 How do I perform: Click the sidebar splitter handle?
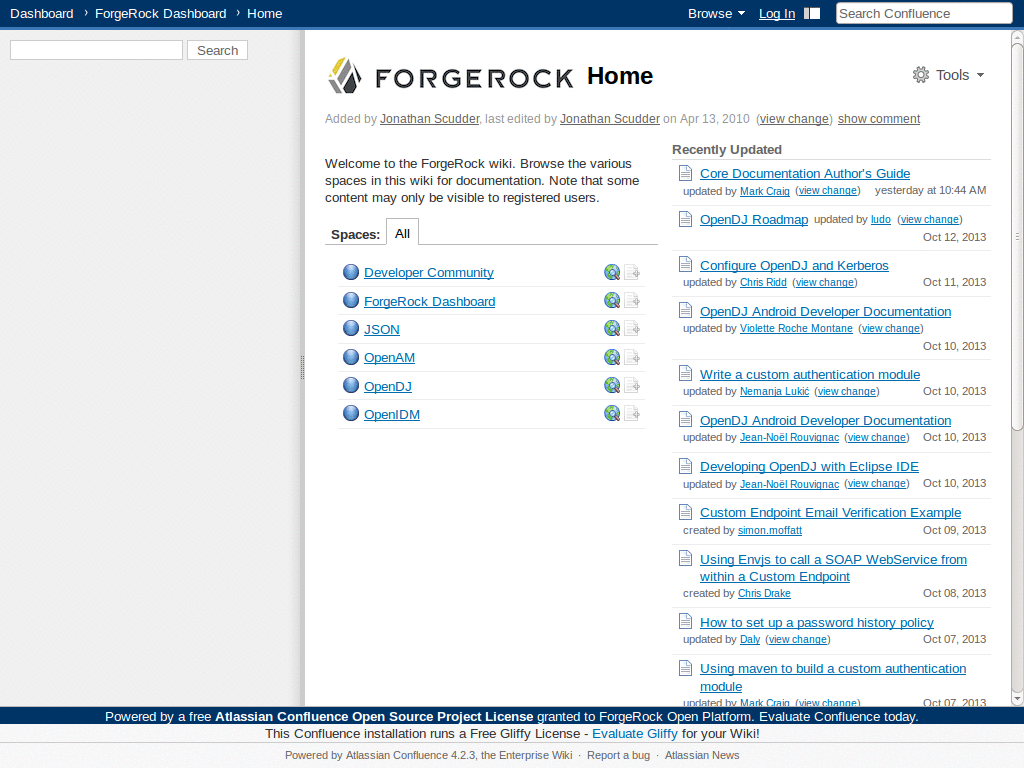point(302,368)
